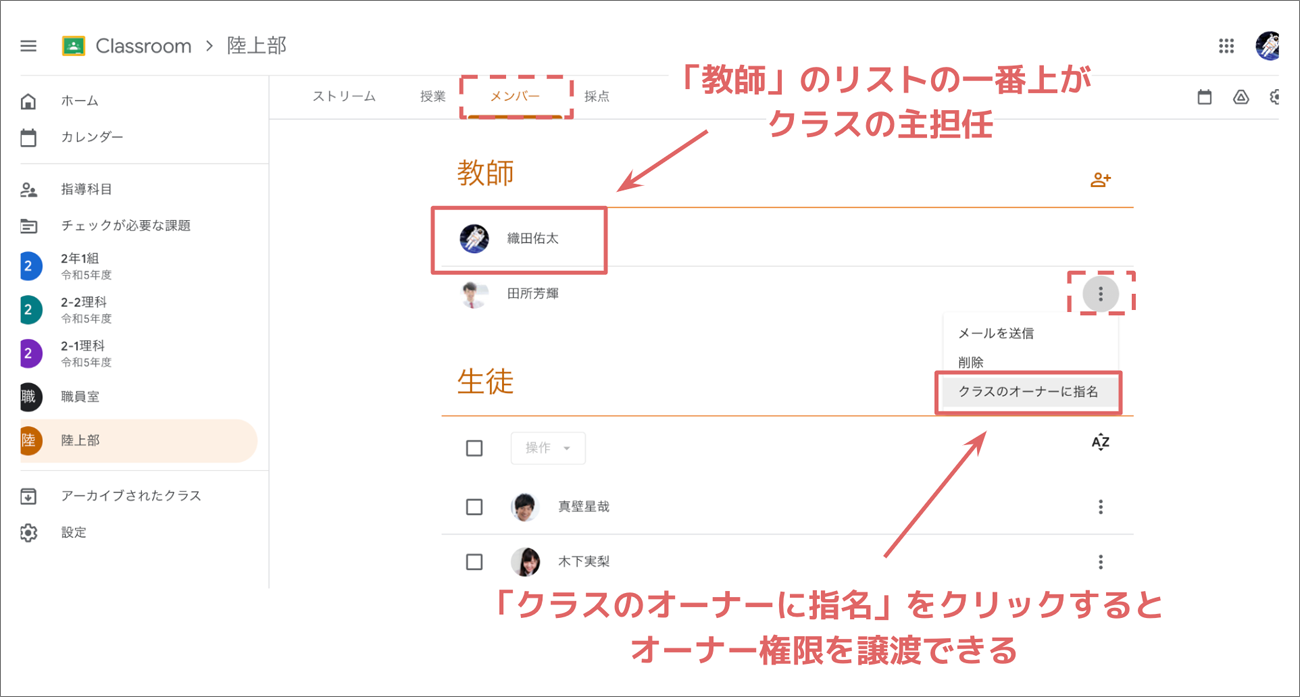
Task: Go to ホーム in the sidebar
Action: click(x=80, y=101)
